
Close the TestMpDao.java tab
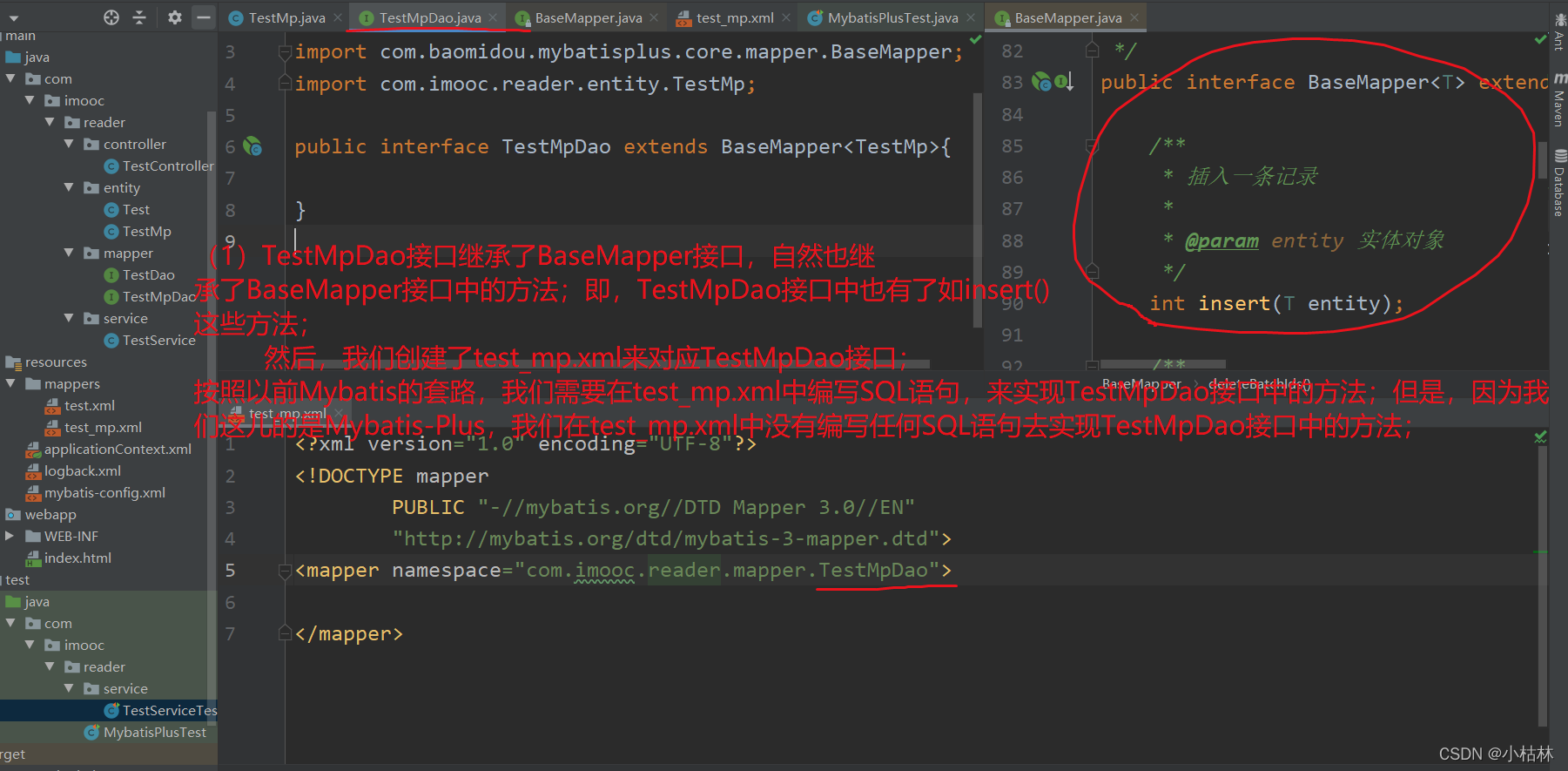coord(493,17)
